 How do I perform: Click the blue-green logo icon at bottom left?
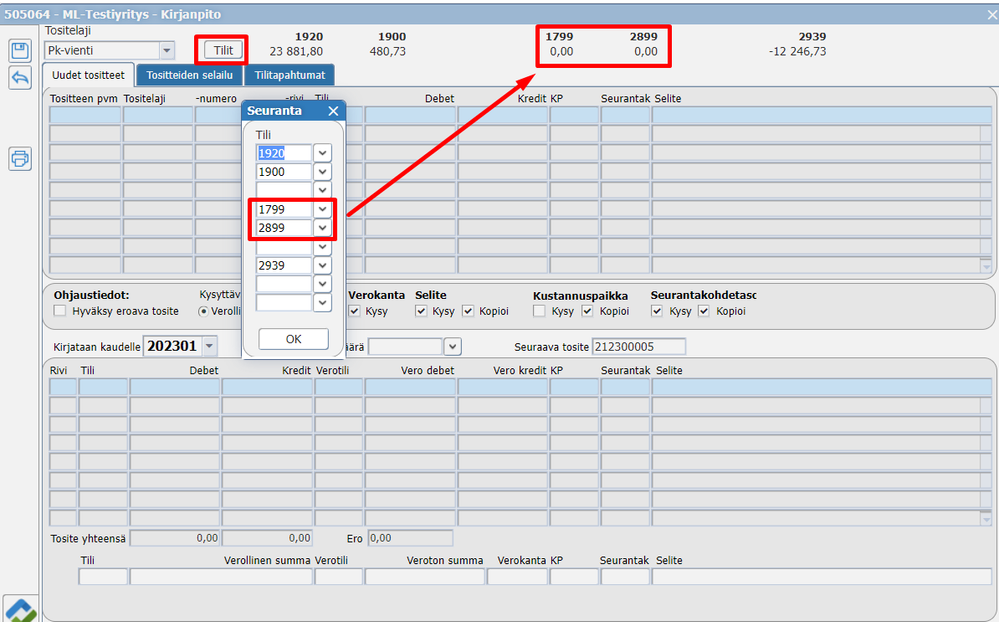coord(20,609)
